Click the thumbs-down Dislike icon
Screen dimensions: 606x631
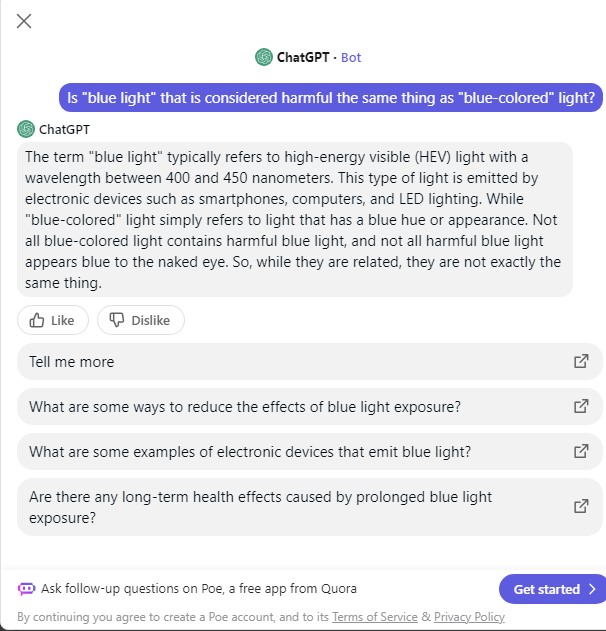point(117,320)
